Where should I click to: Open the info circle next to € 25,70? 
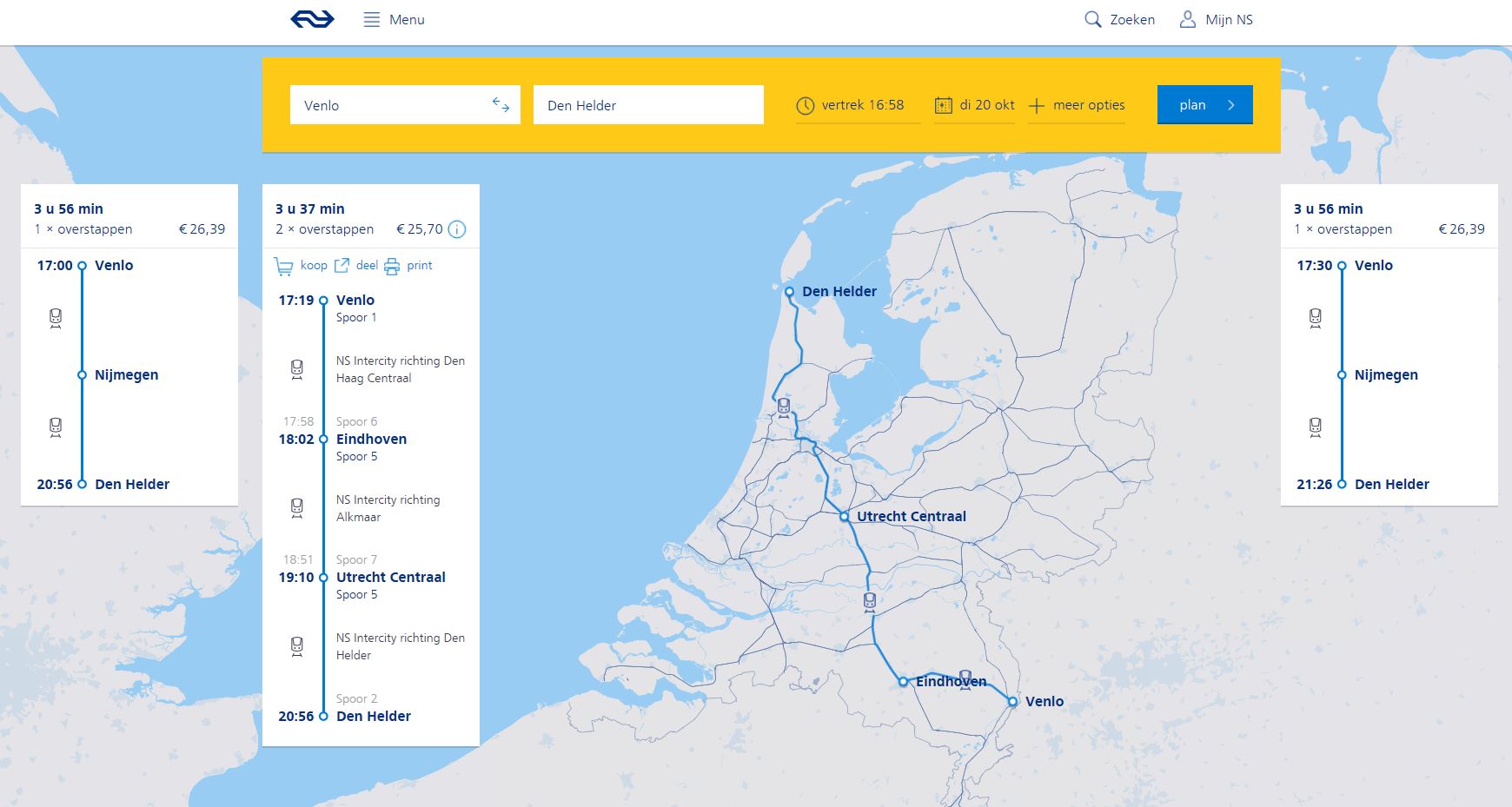pos(458,229)
